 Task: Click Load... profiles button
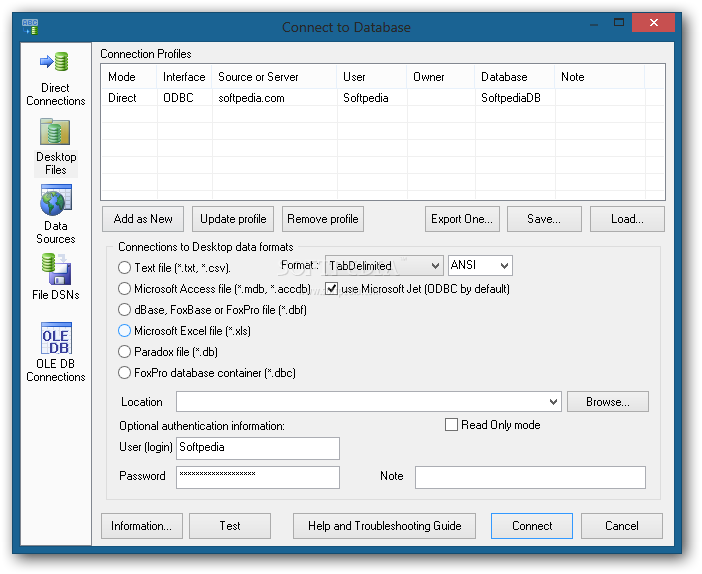pos(627,219)
